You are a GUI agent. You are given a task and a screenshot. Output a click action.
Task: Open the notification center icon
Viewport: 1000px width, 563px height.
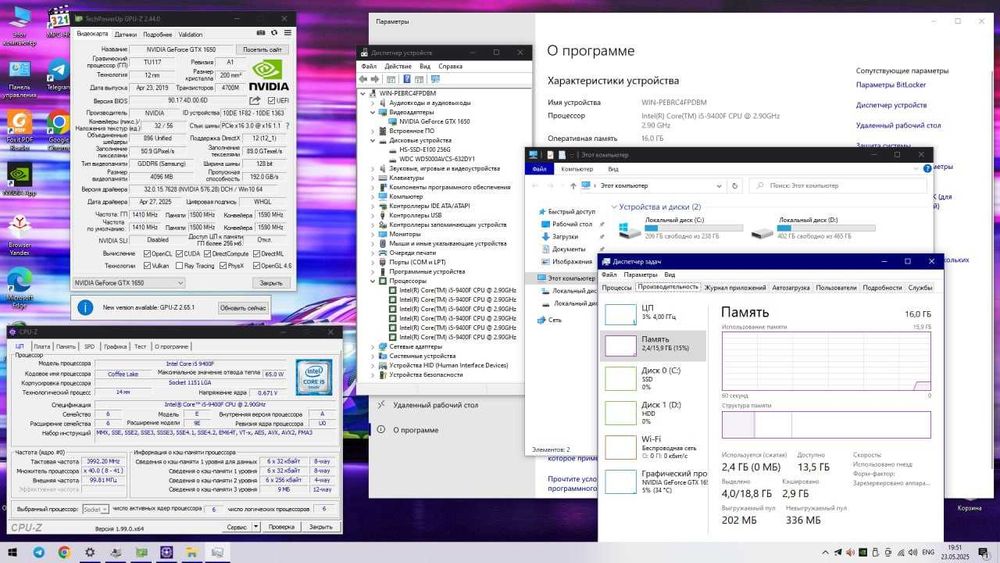tap(983, 552)
